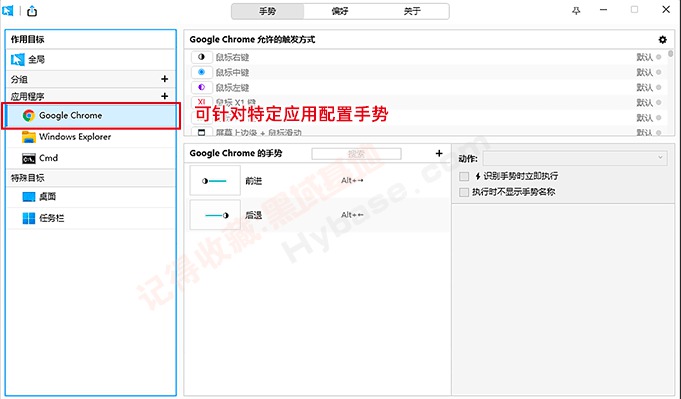The height and width of the screenshot is (399, 681).
Task: Select Windows Explorer in application list
Action: point(91,137)
